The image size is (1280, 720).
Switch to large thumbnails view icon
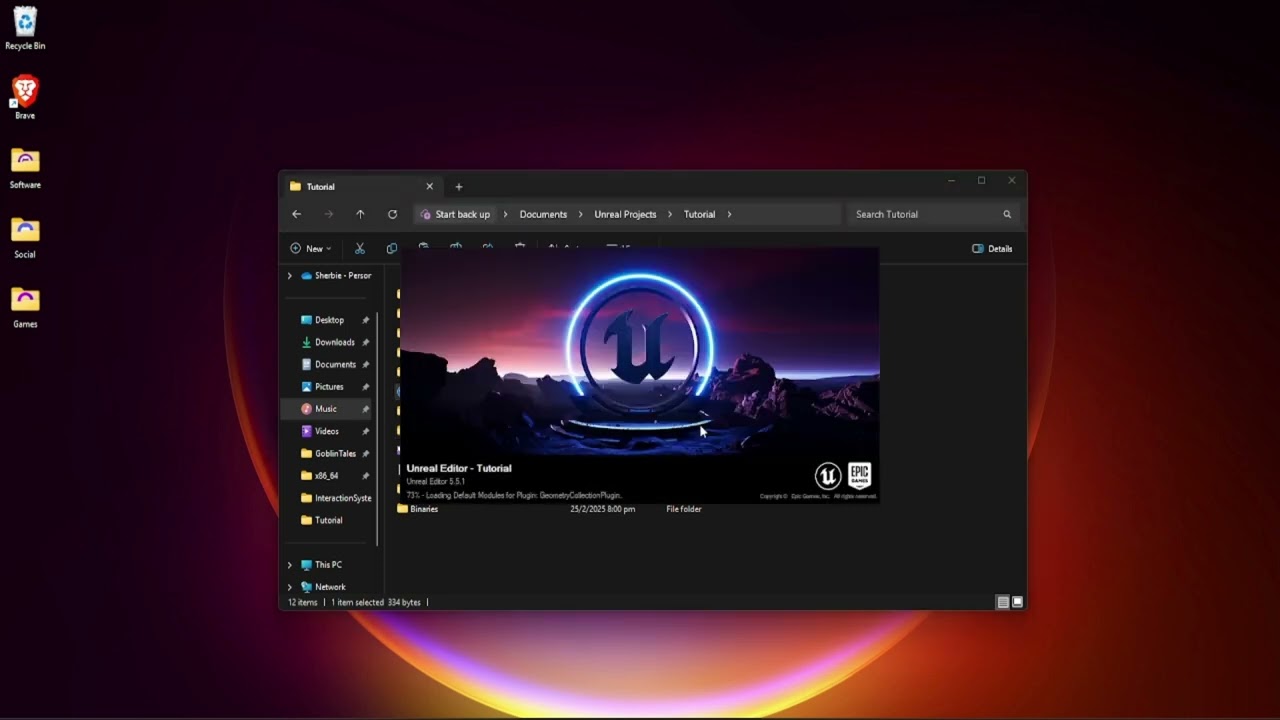point(1017,602)
